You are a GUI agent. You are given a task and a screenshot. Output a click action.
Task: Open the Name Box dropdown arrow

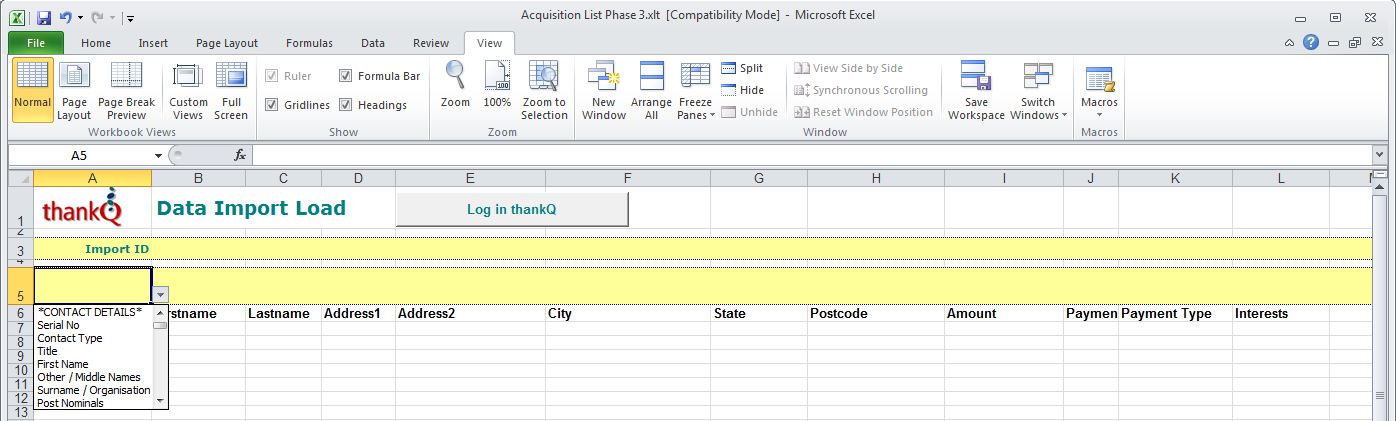pos(158,156)
